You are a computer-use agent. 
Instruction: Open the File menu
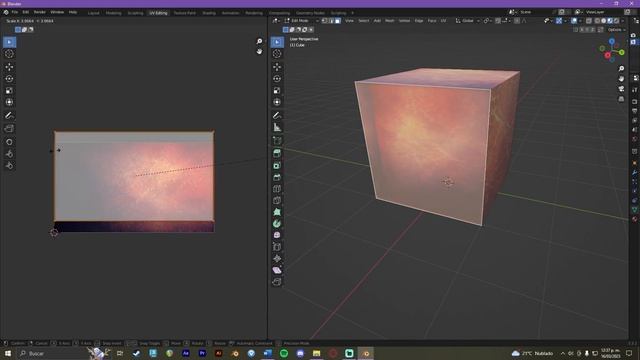(x=15, y=12)
